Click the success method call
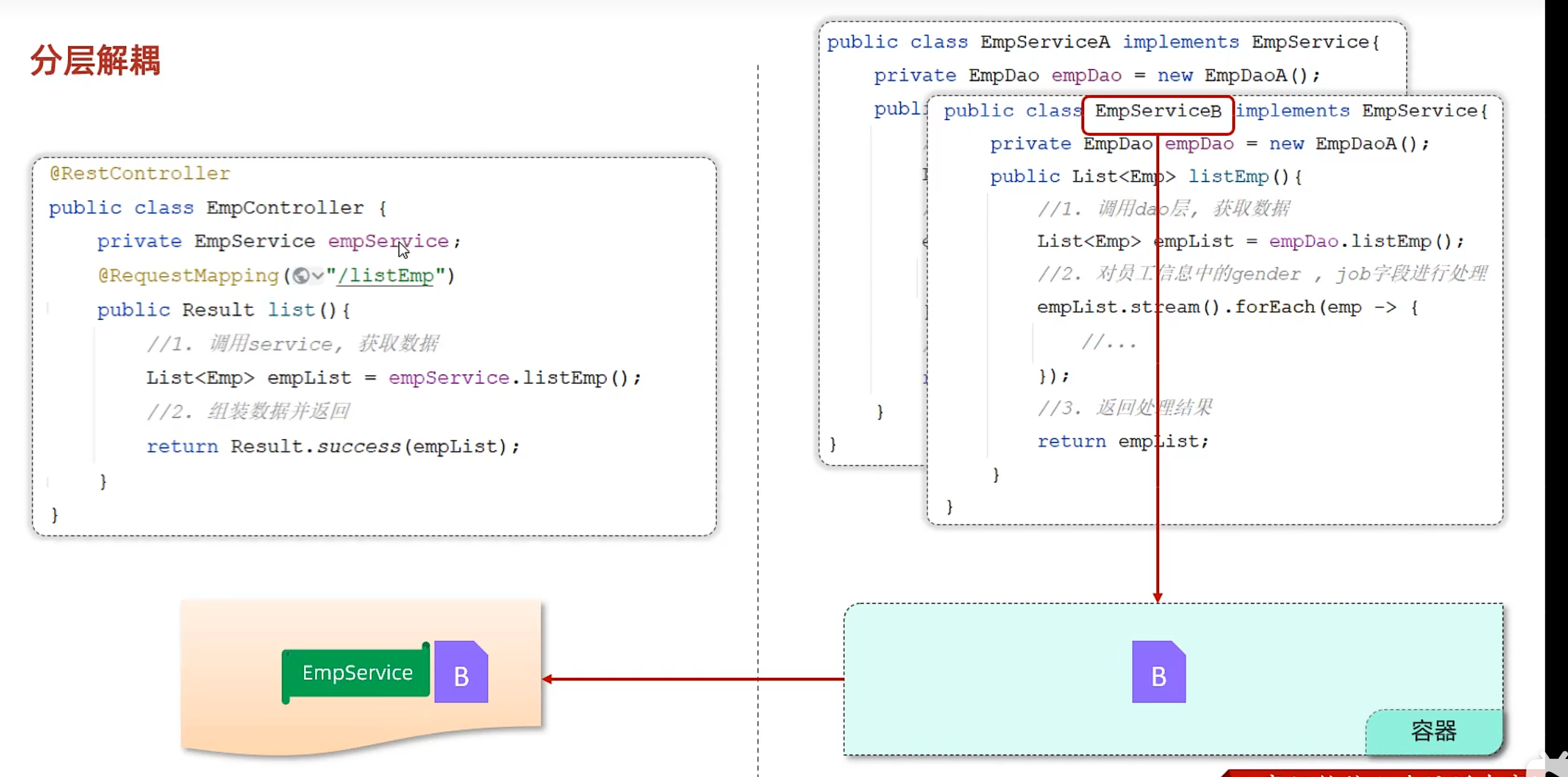Screen dimensions: 1568x777 [359, 446]
